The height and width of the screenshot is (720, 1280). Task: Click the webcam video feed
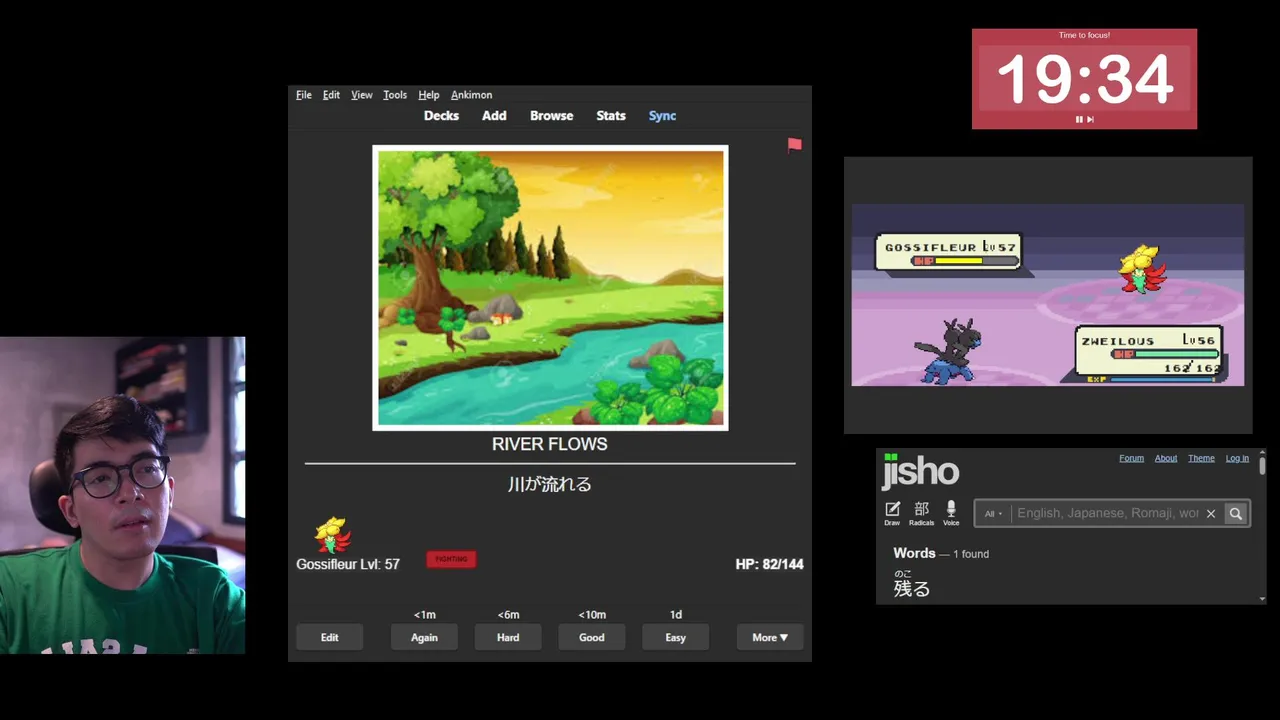[122, 495]
